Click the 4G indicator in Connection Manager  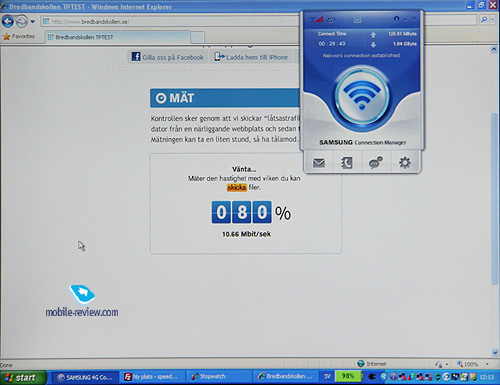pyautogui.click(x=331, y=20)
